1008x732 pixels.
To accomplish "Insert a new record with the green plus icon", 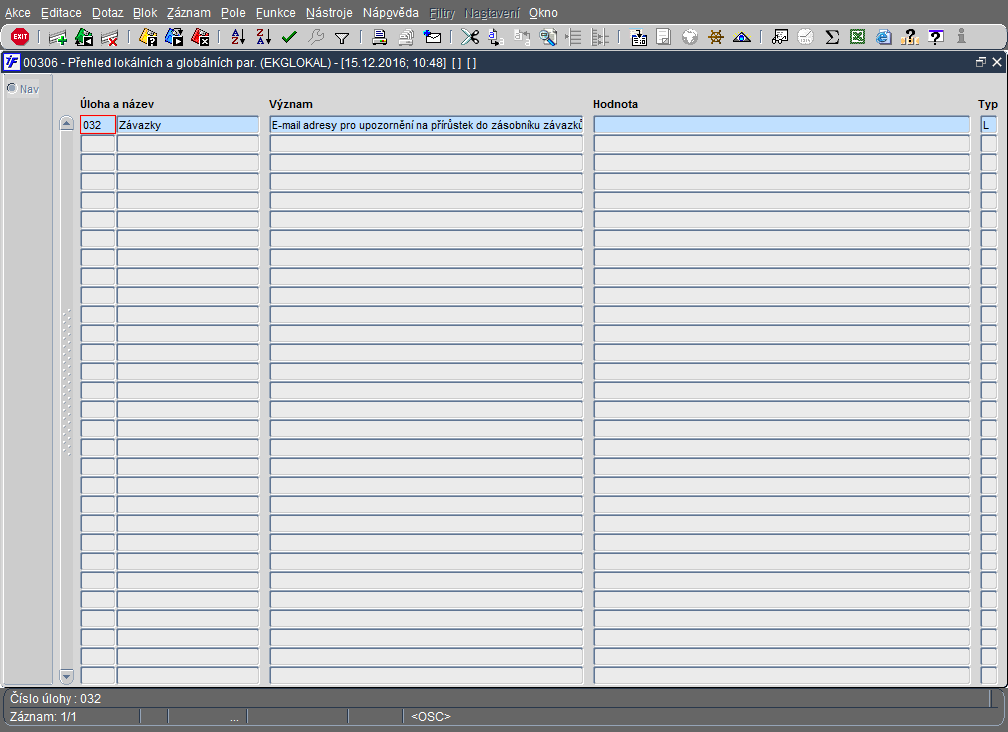I will click(x=58, y=37).
